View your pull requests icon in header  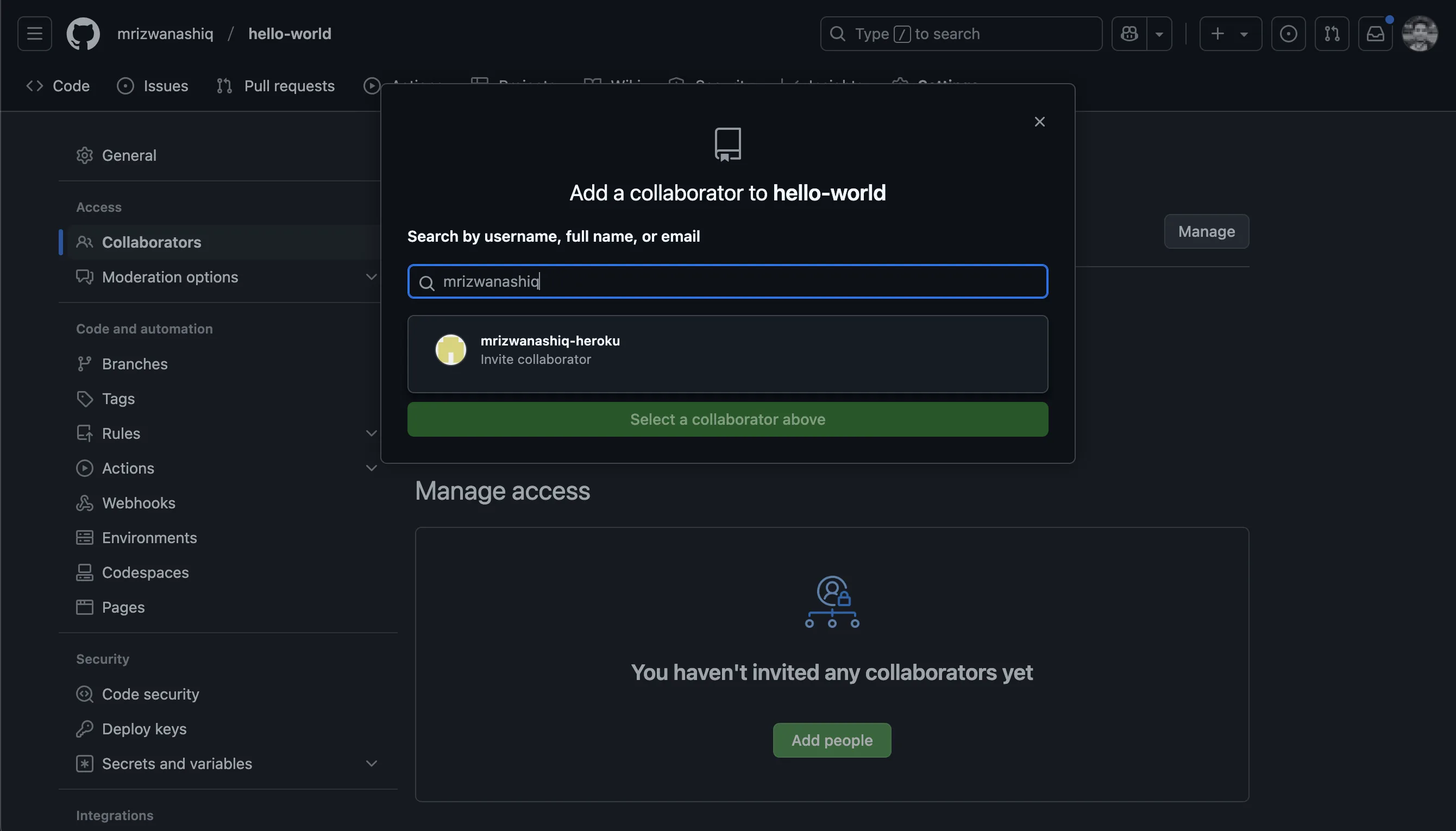click(1332, 34)
